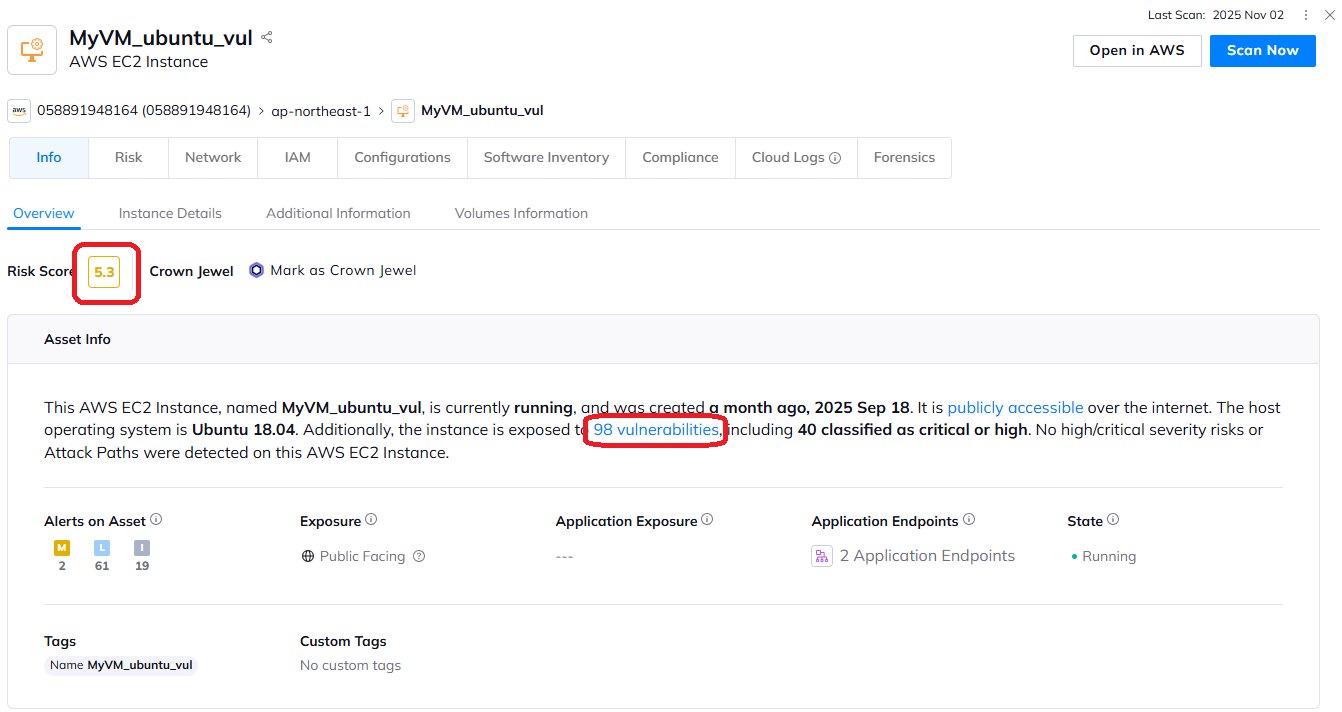Switch to the Risk tab
The width and height of the screenshot is (1342, 712).
click(x=129, y=158)
